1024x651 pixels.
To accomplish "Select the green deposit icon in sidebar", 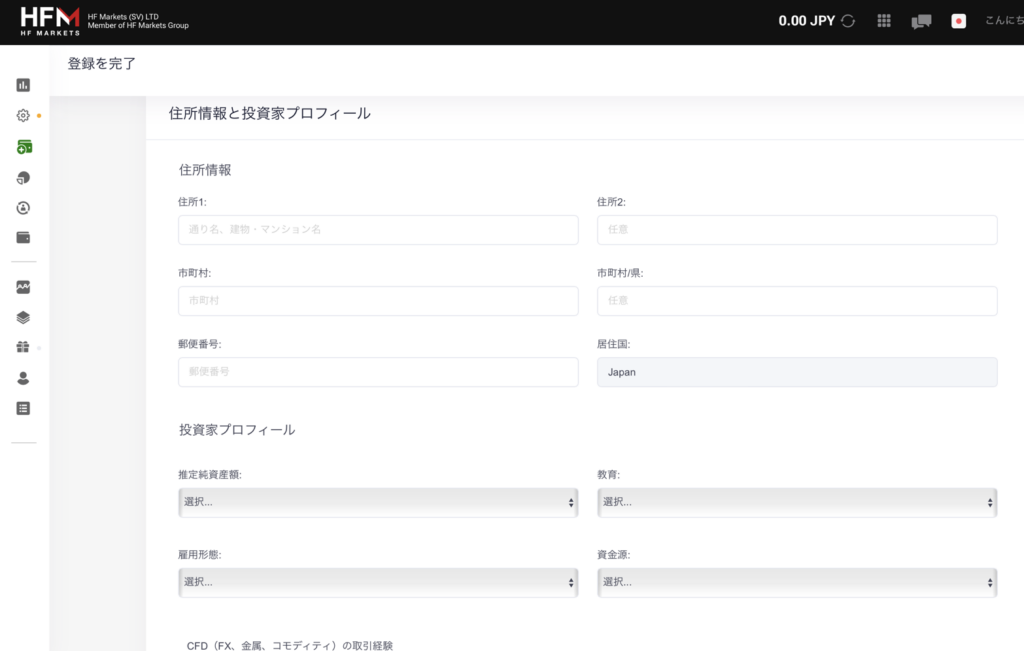I will pos(24,147).
